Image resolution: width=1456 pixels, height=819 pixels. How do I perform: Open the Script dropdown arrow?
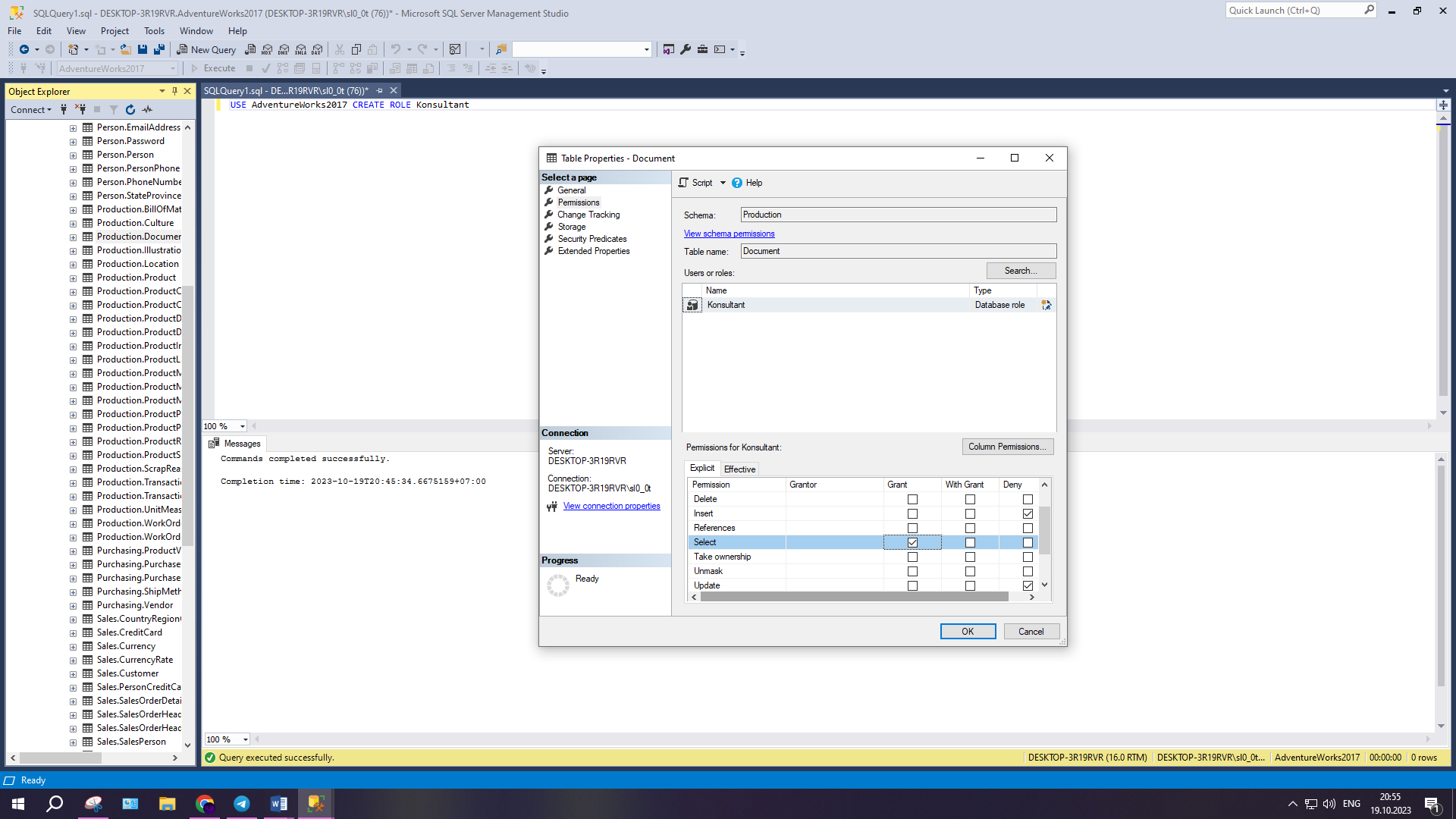(x=723, y=183)
